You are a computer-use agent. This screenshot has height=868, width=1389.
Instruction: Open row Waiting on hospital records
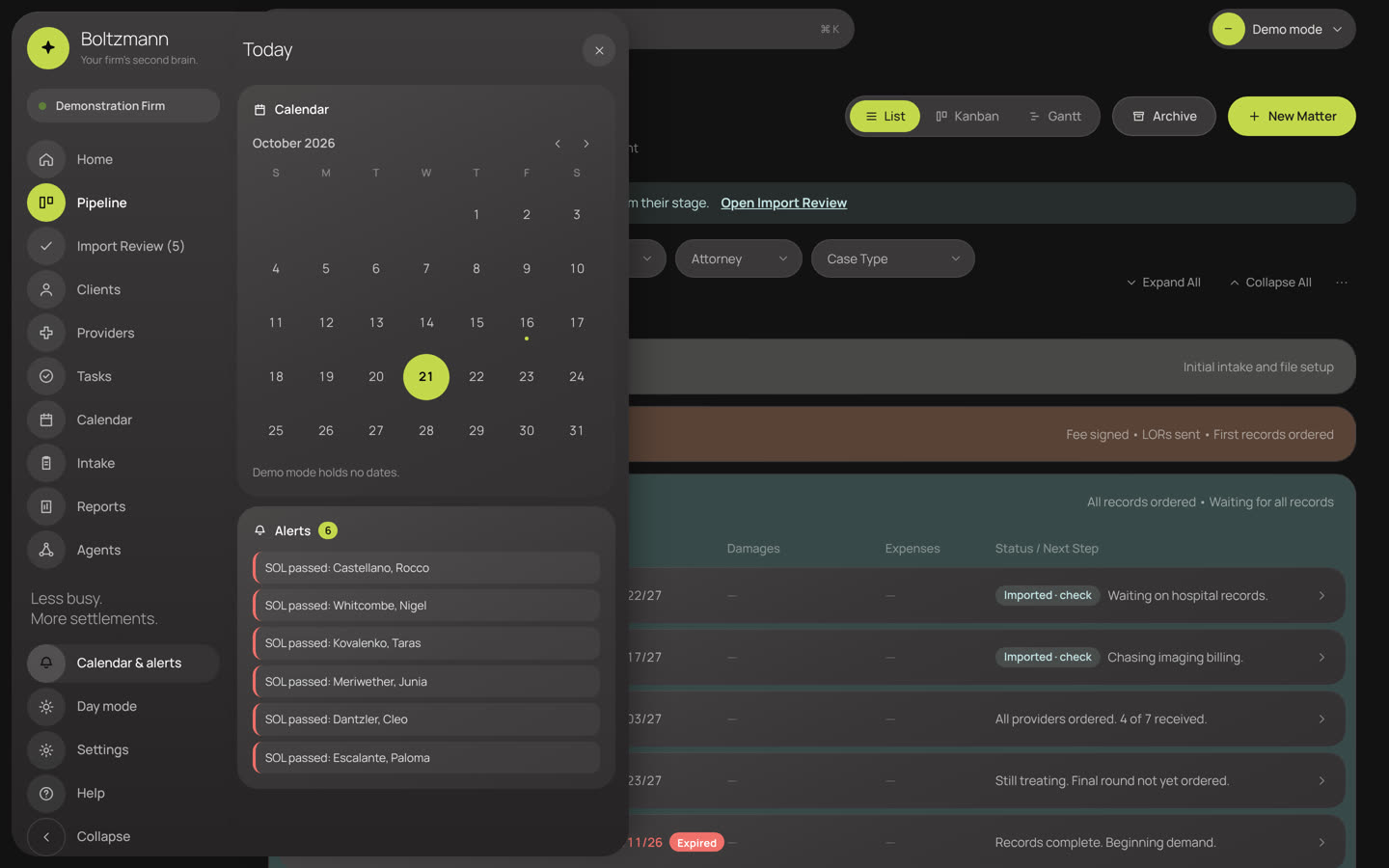coord(988,595)
